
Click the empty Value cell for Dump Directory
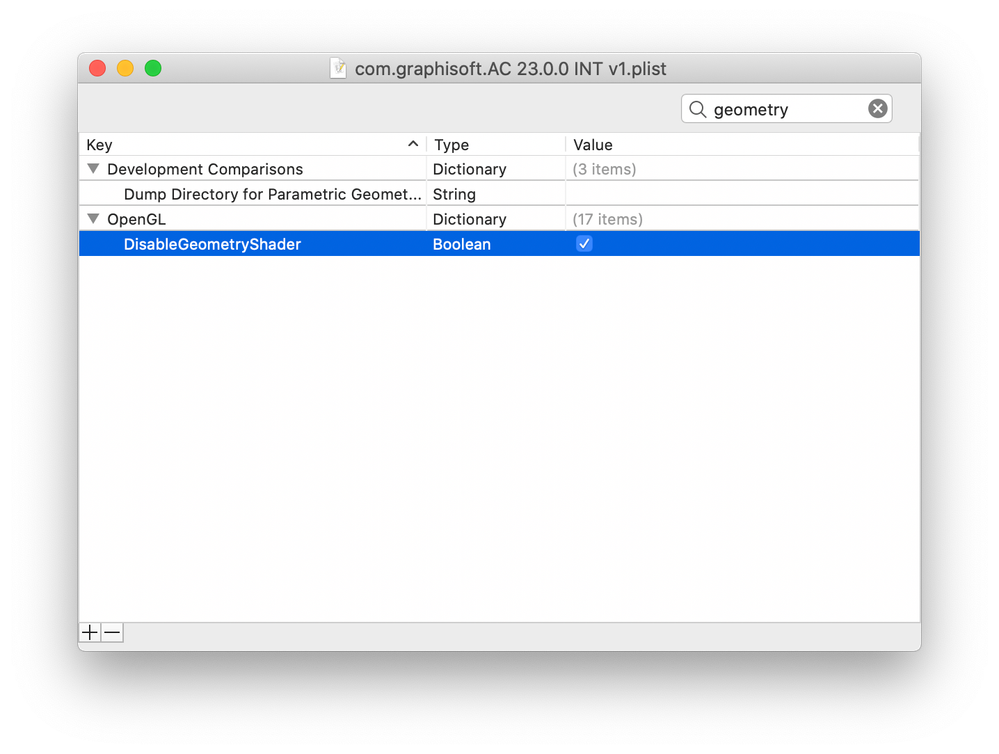point(740,194)
